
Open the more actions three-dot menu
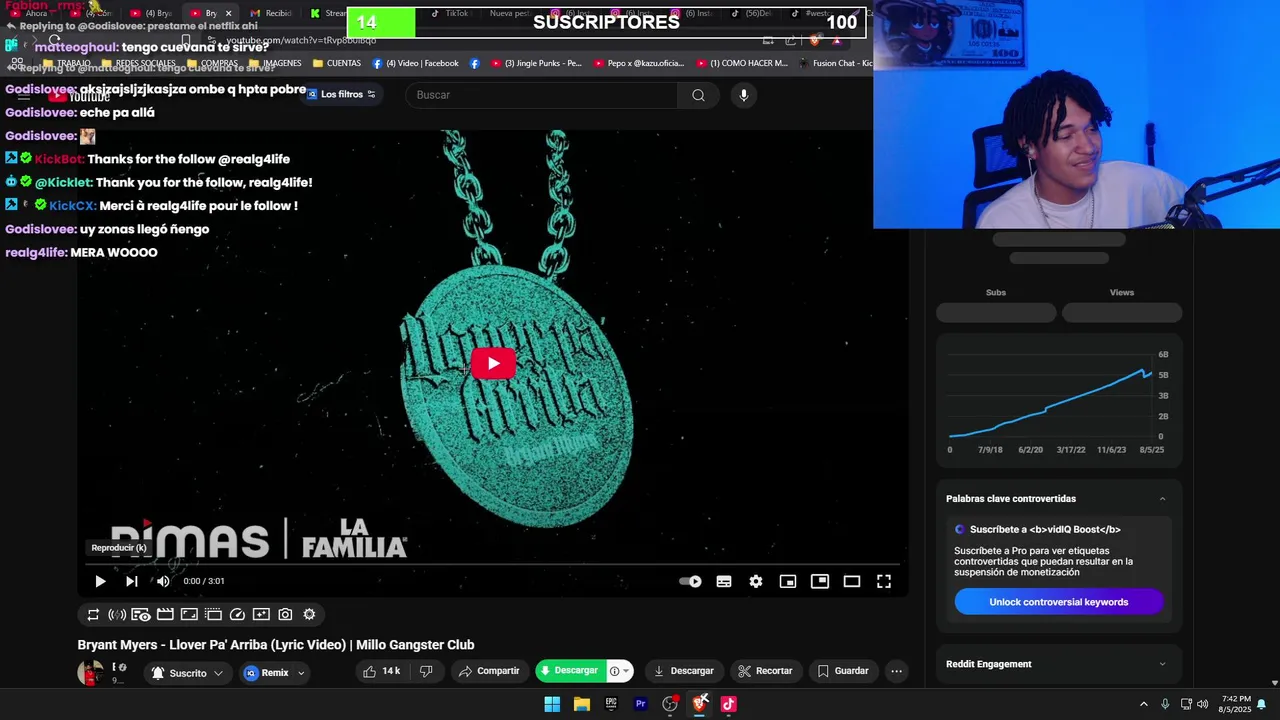click(897, 671)
